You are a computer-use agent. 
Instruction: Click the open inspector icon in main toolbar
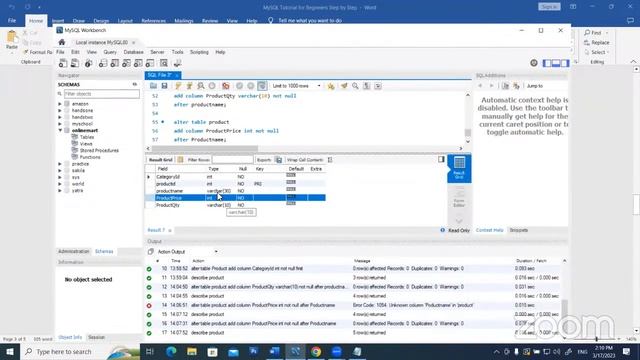click(89, 63)
